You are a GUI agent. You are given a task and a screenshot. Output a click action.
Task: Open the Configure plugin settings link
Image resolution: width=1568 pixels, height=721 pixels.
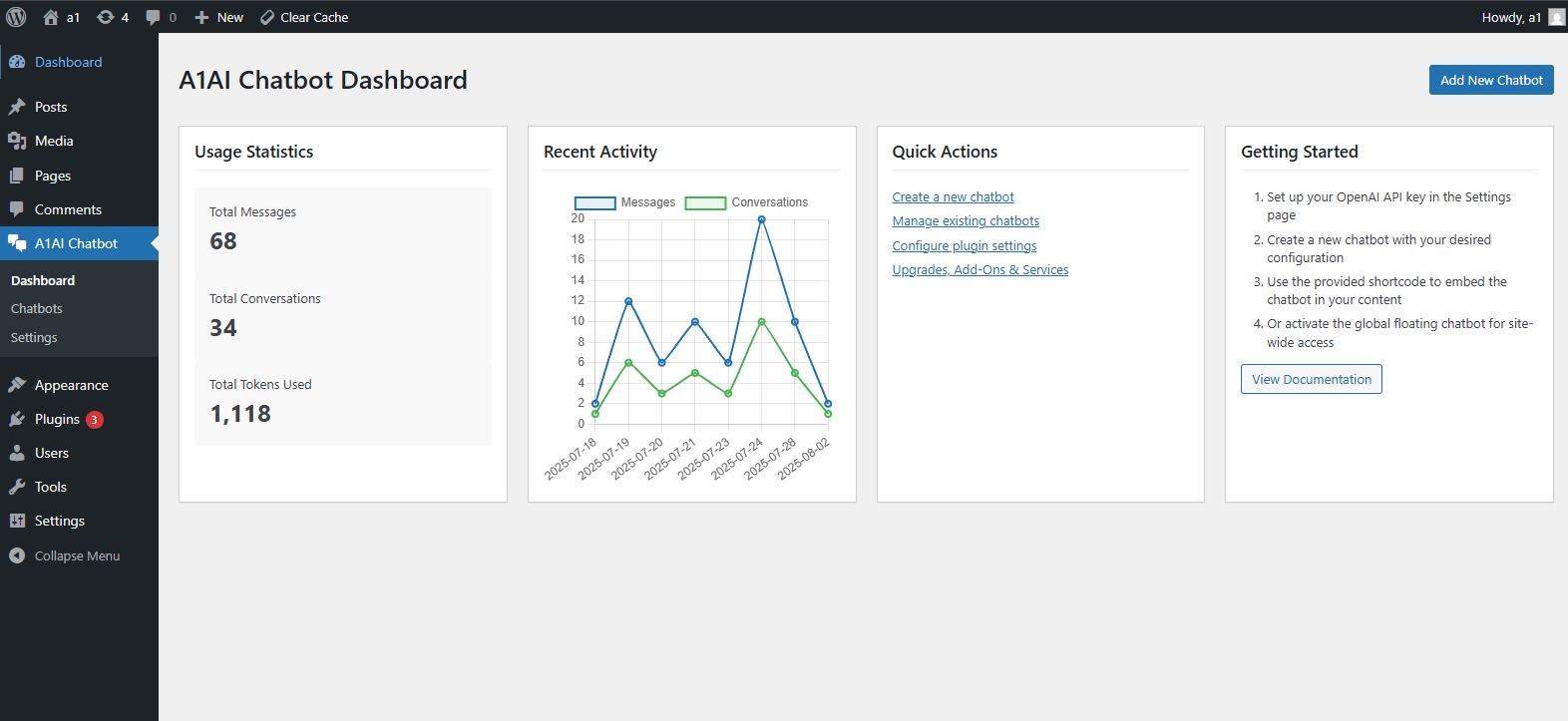click(x=964, y=246)
